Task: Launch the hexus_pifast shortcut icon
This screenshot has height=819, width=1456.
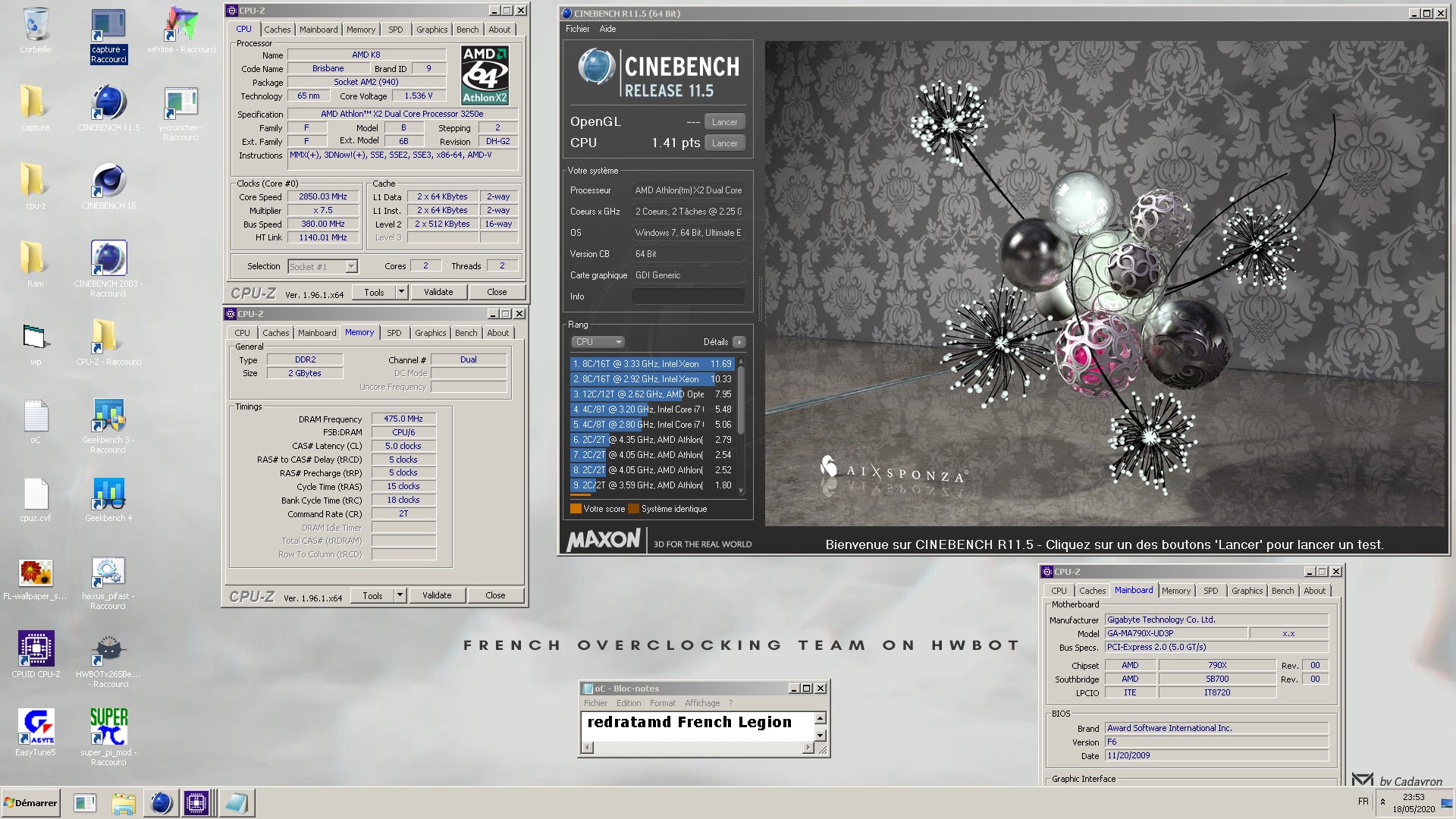Action: pyautogui.click(x=108, y=582)
